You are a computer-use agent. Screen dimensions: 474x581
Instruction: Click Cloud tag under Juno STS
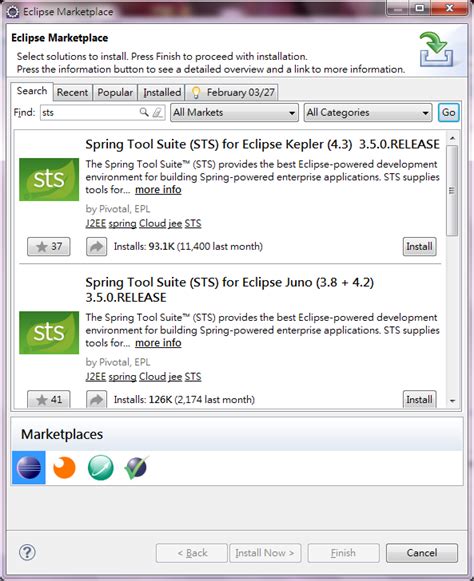tap(152, 376)
